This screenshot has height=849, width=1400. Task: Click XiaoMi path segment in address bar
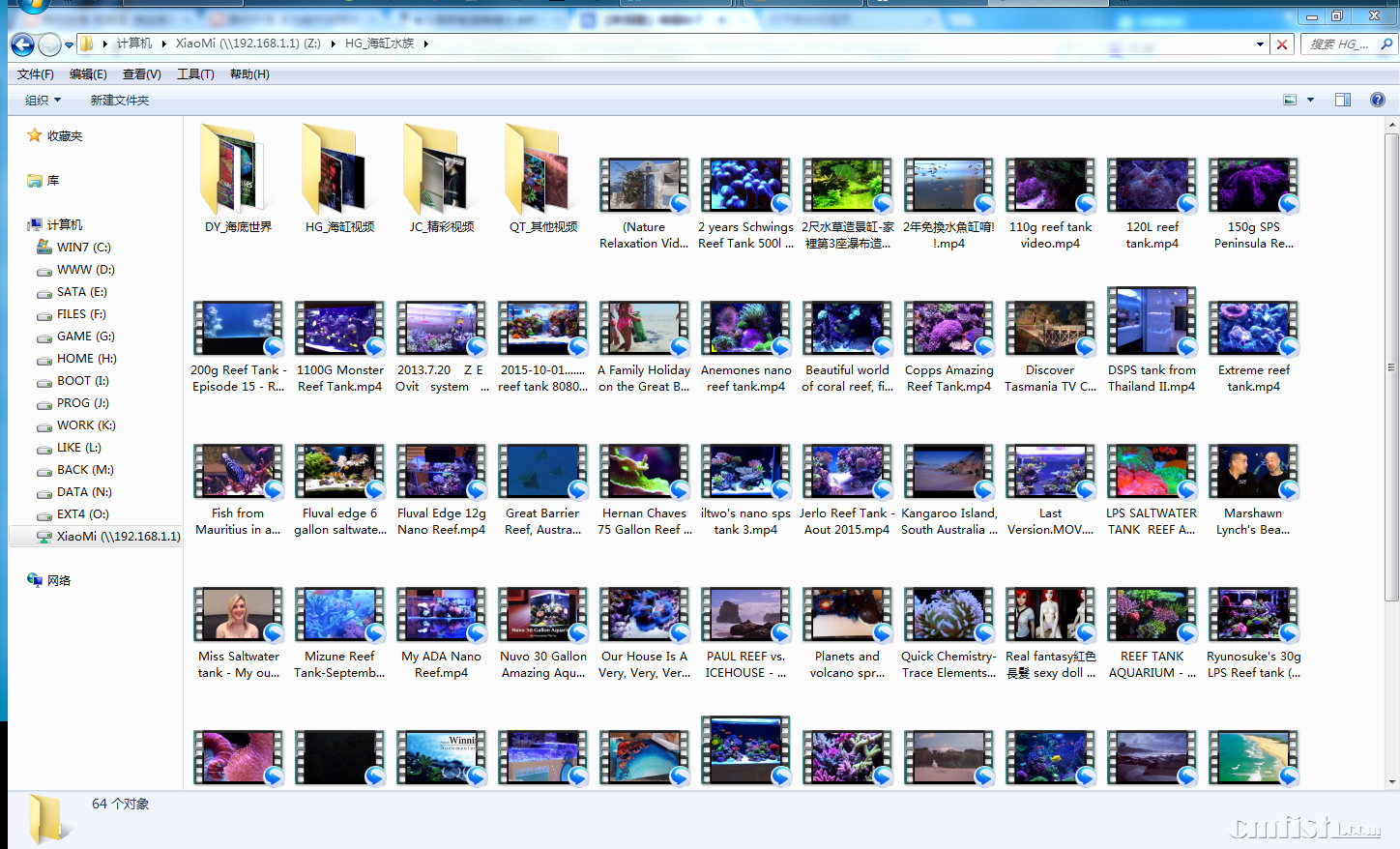248,44
